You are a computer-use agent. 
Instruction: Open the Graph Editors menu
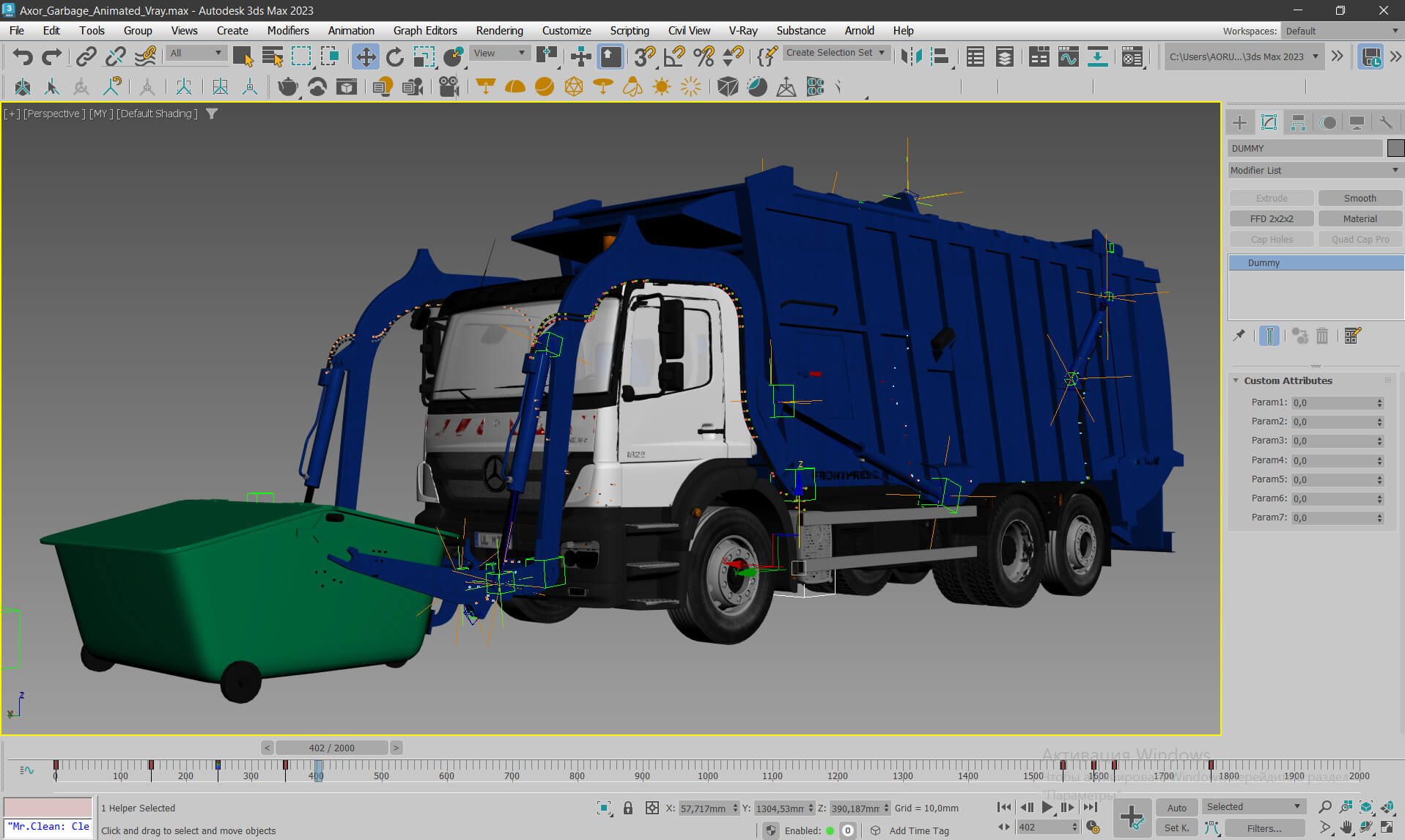424,30
